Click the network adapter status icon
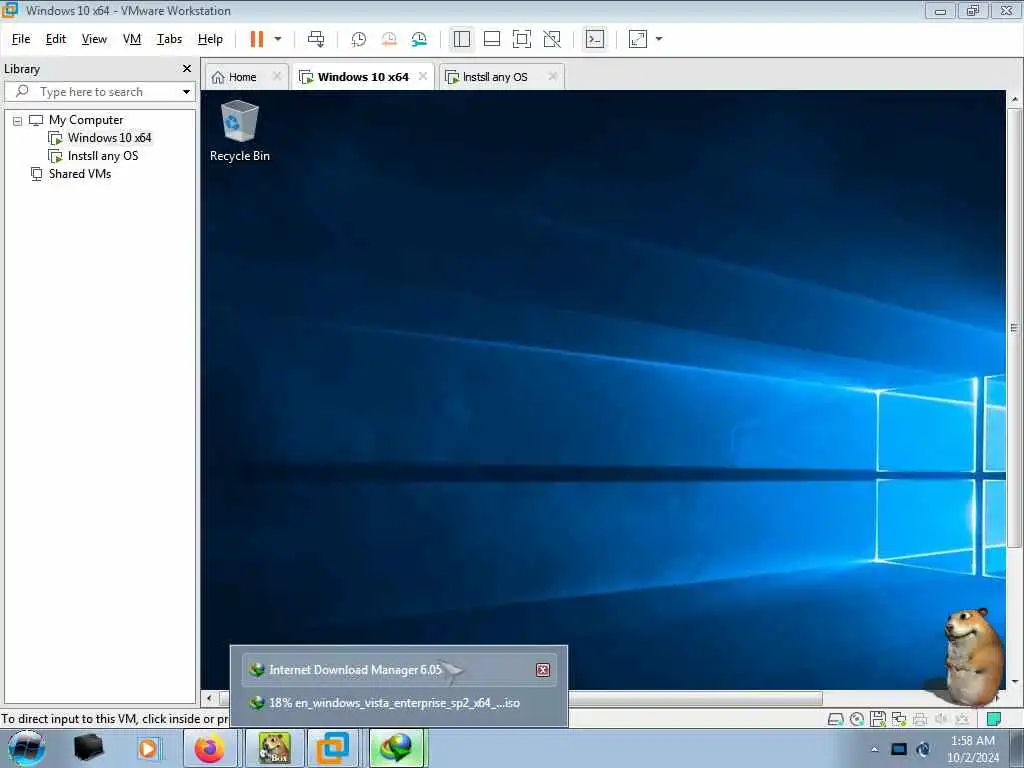Image resolution: width=1024 pixels, height=768 pixels. (x=899, y=720)
